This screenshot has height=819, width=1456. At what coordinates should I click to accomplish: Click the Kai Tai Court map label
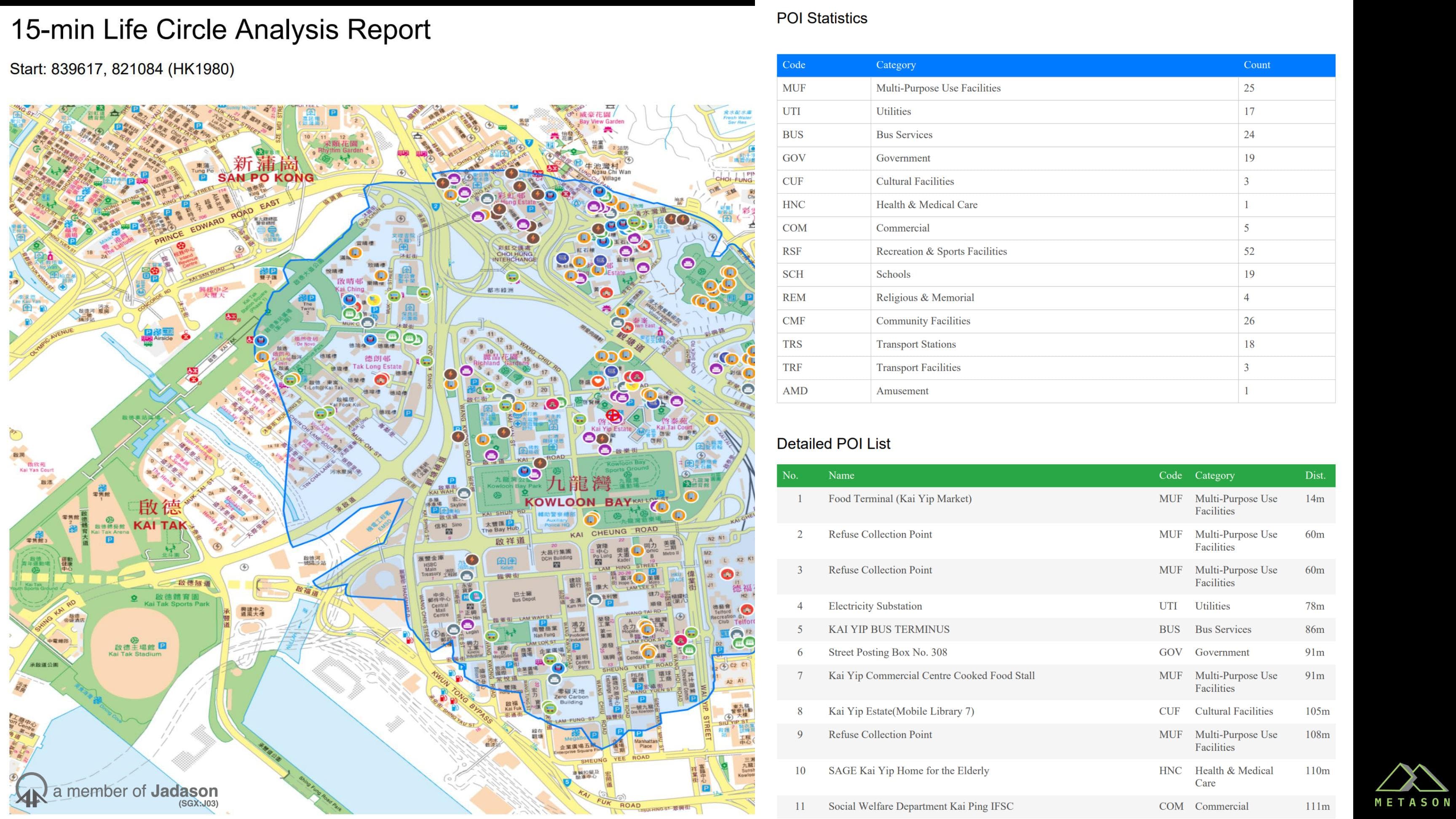(674, 427)
